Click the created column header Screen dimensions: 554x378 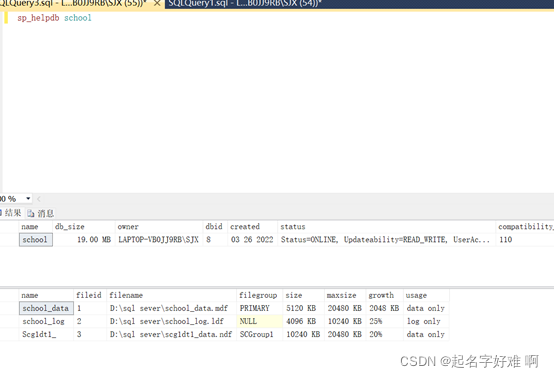pyautogui.click(x=252, y=226)
